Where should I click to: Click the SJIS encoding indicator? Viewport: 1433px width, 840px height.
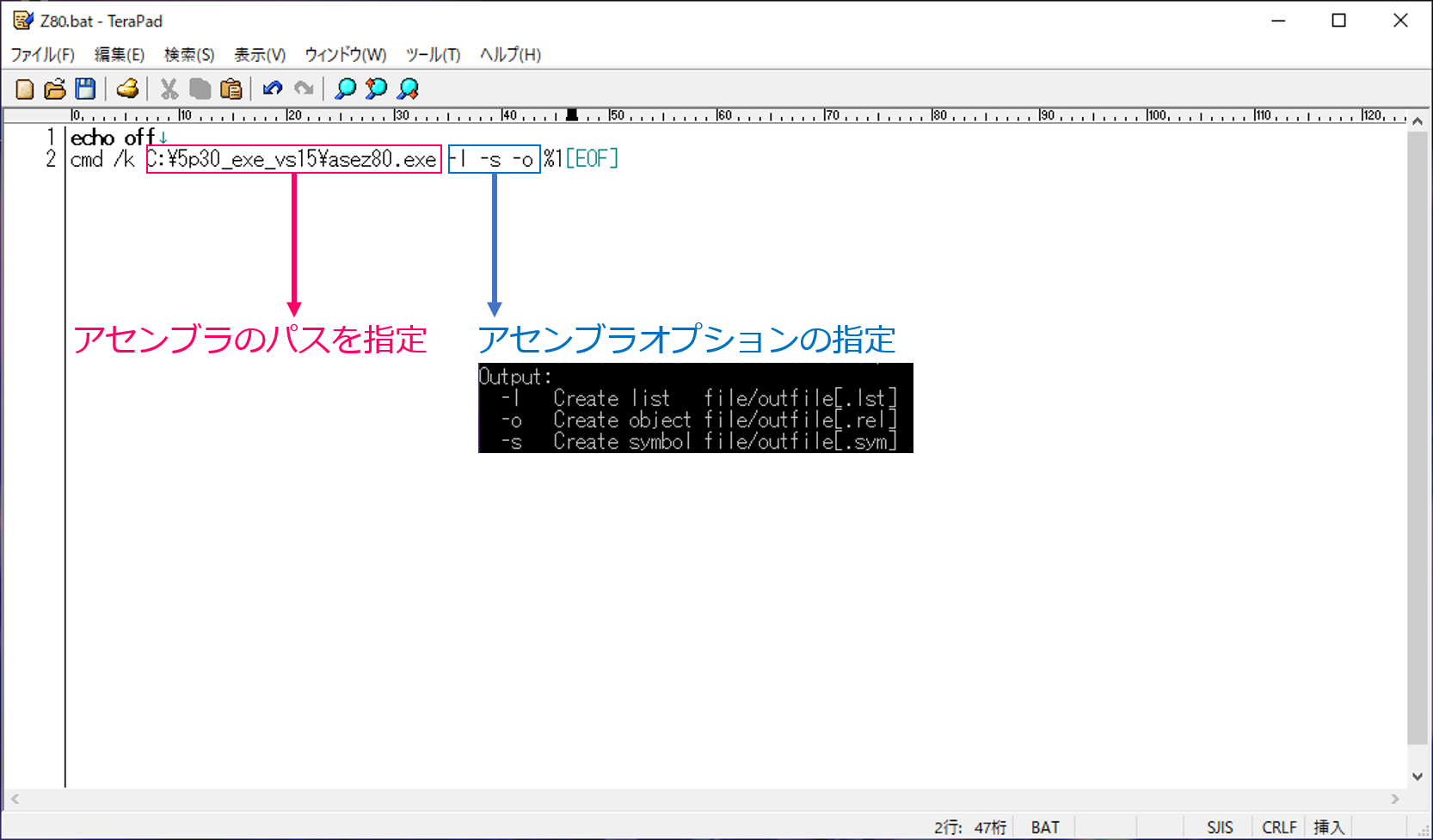click(x=1221, y=826)
